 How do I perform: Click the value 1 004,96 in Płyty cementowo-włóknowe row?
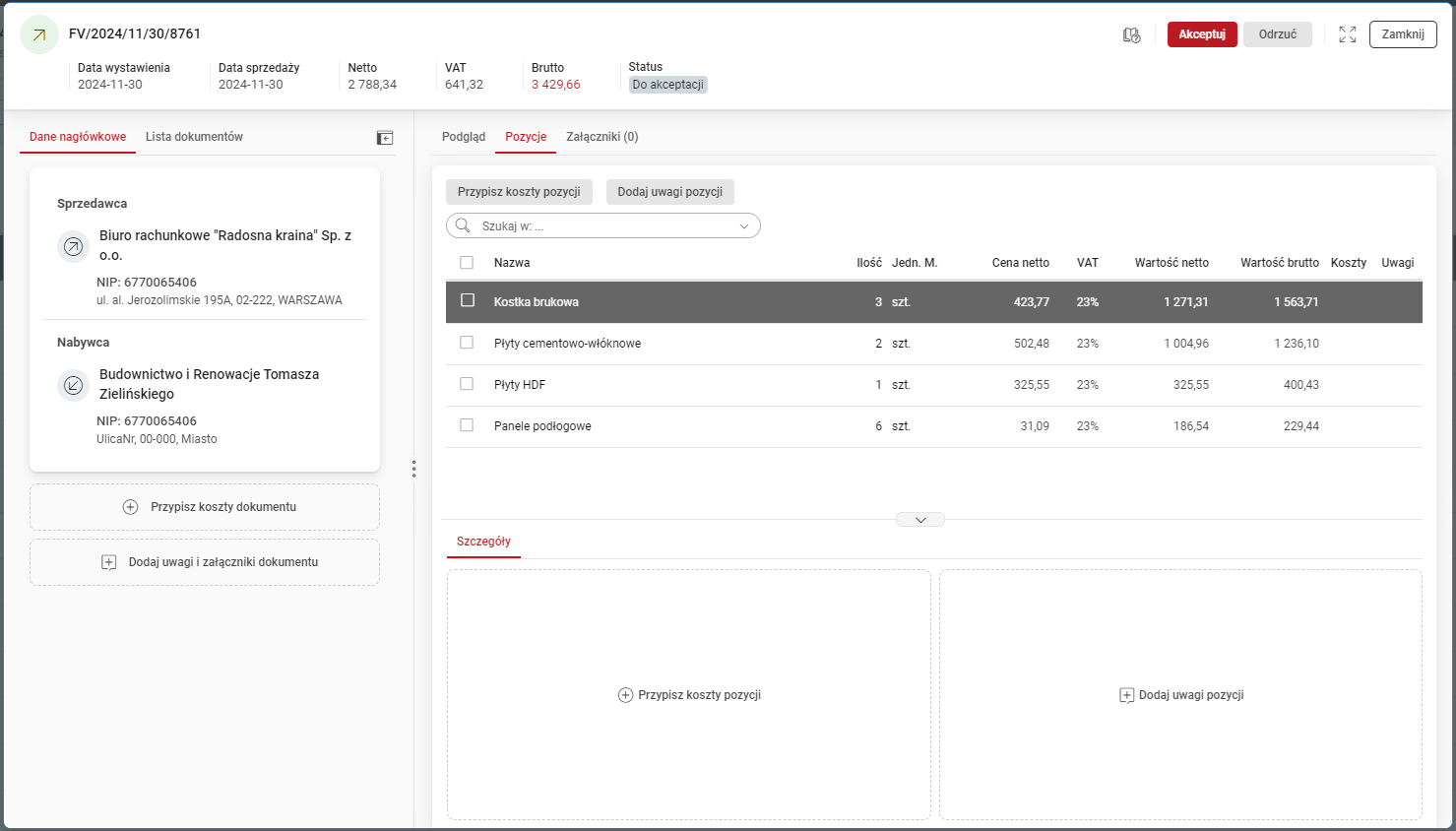click(x=1186, y=344)
